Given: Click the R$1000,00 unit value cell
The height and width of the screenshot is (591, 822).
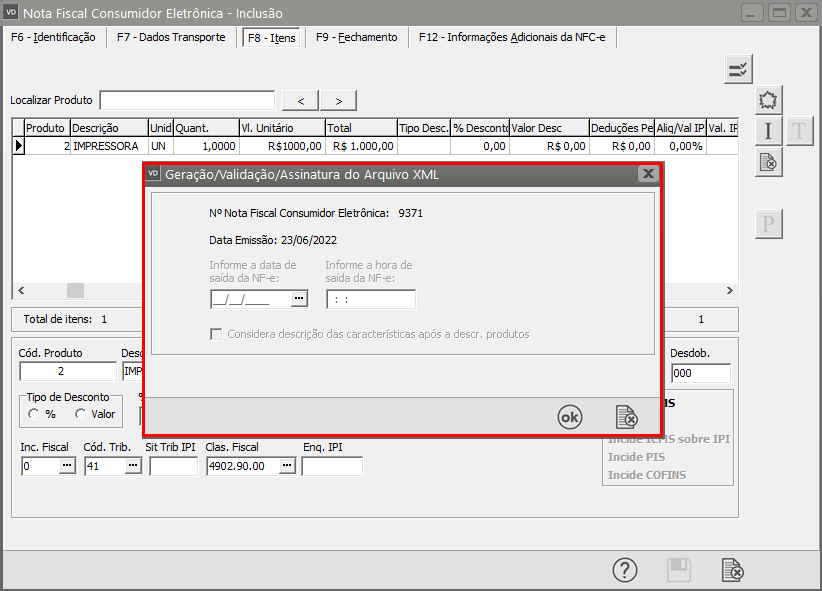Looking at the screenshot, I should [x=282, y=146].
